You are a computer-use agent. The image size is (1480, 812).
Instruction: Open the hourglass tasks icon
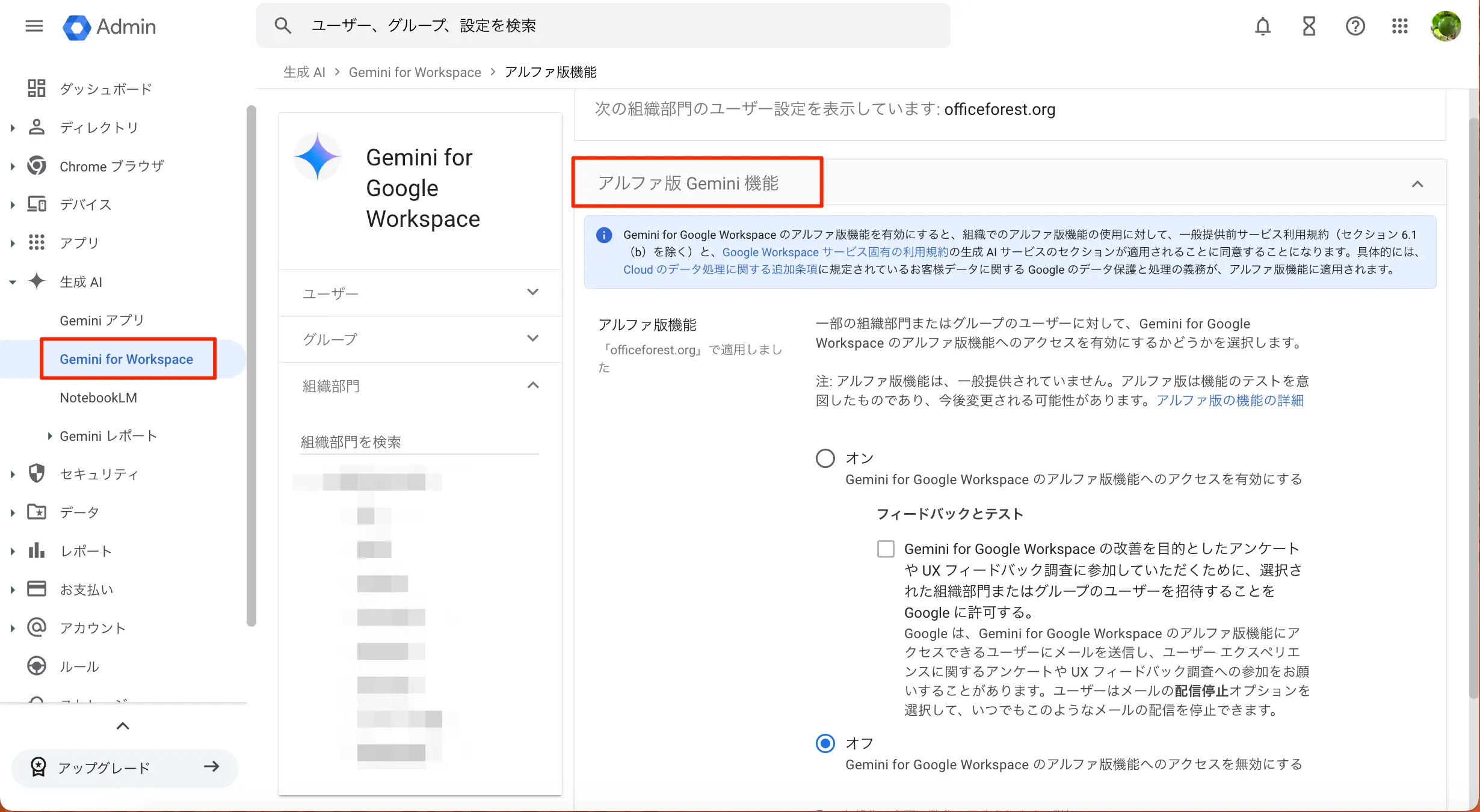(x=1309, y=26)
